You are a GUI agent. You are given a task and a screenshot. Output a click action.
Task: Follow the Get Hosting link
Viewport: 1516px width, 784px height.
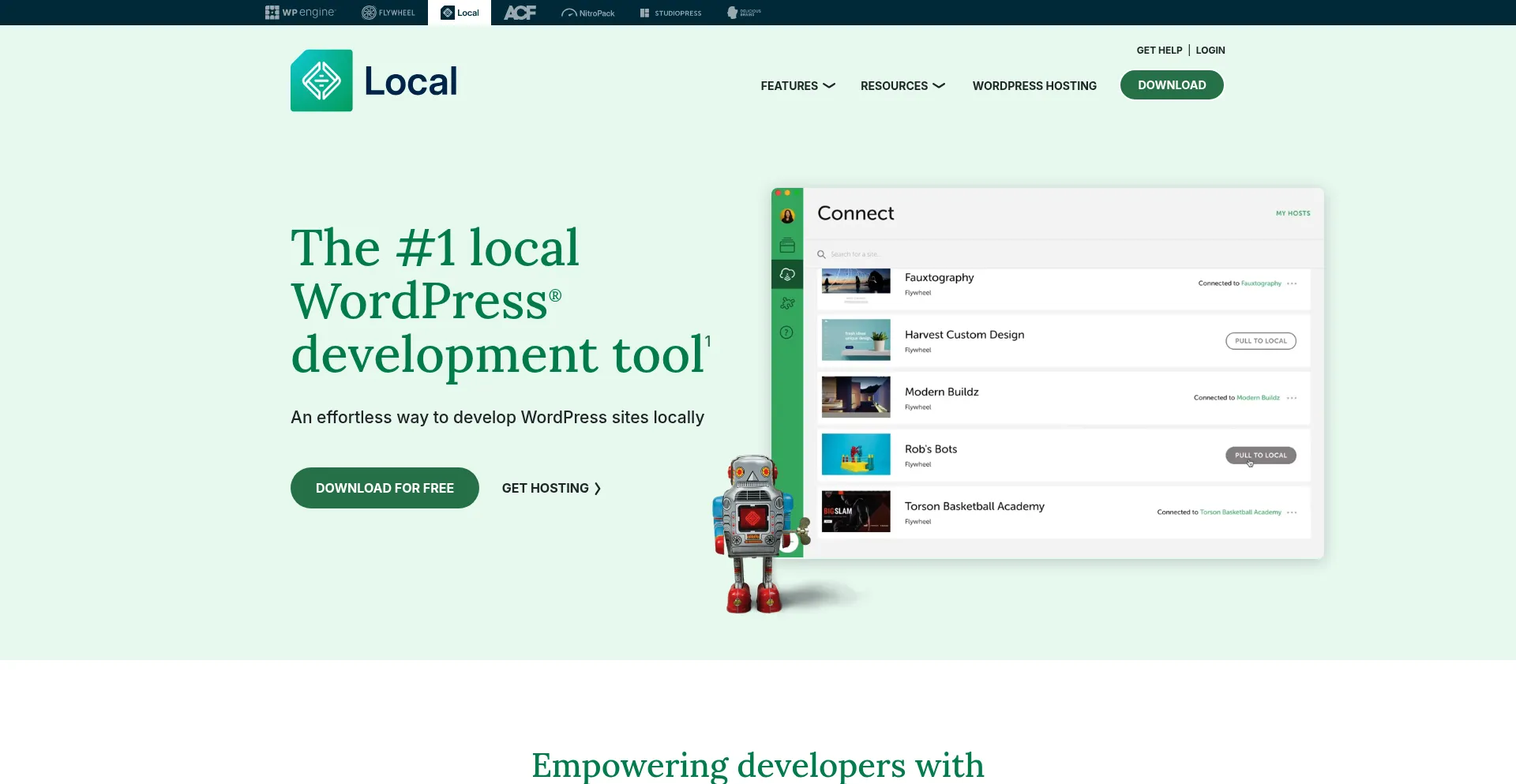(551, 488)
